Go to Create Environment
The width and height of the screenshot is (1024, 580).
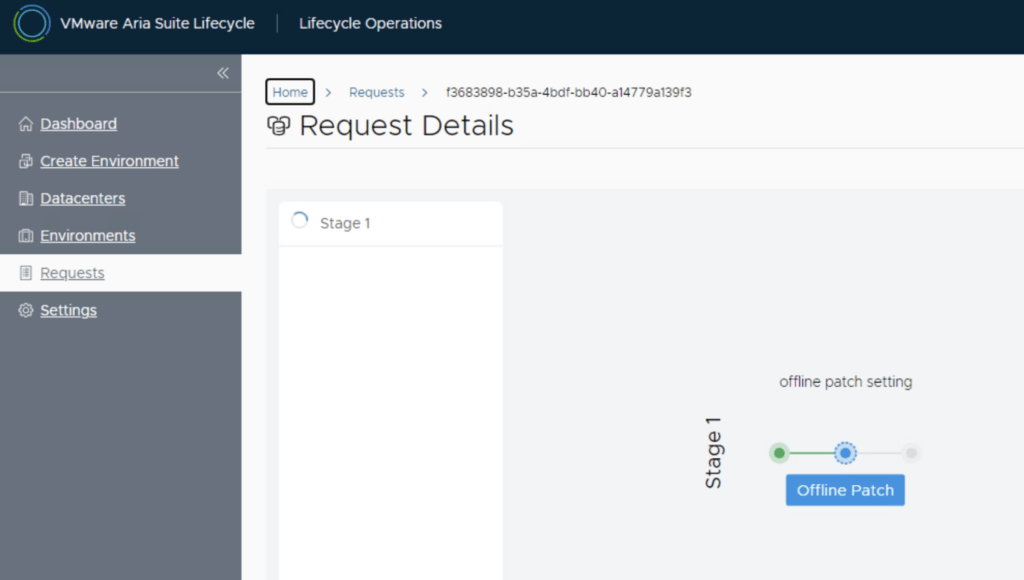(x=109, y=161)
